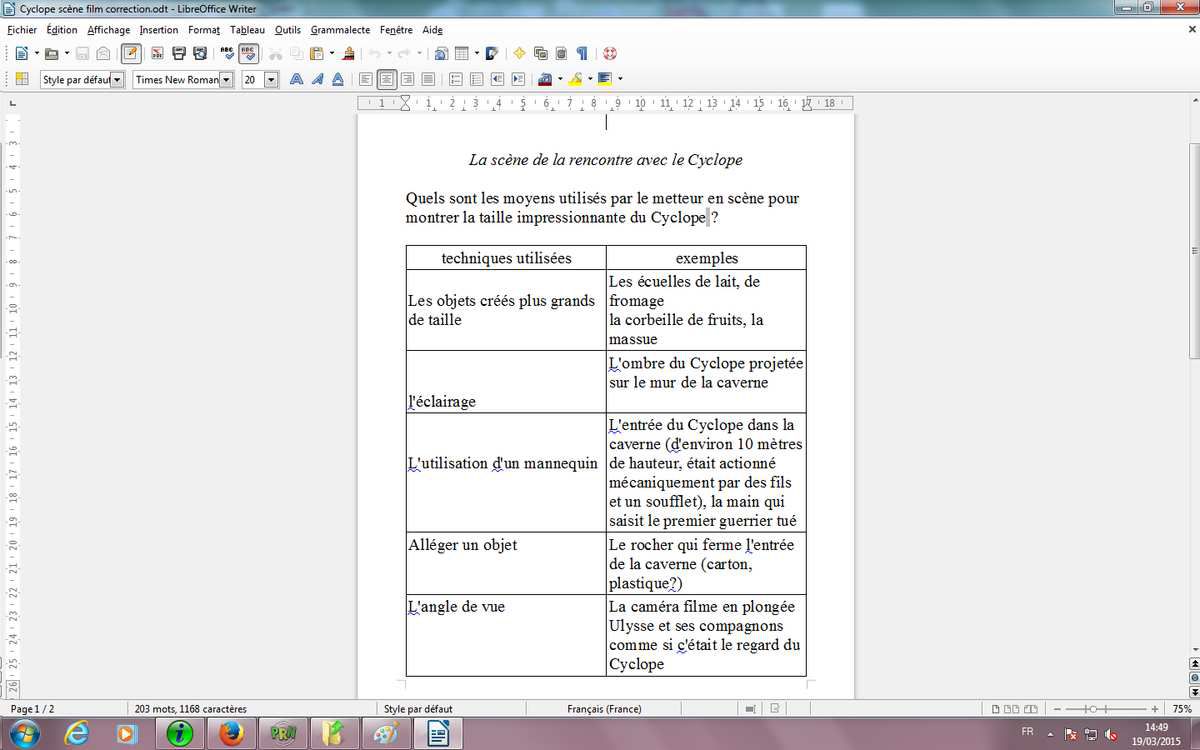Click the 'Français (France)' language status field
This screenshot has height=750, width=1200.
point(604,709)
